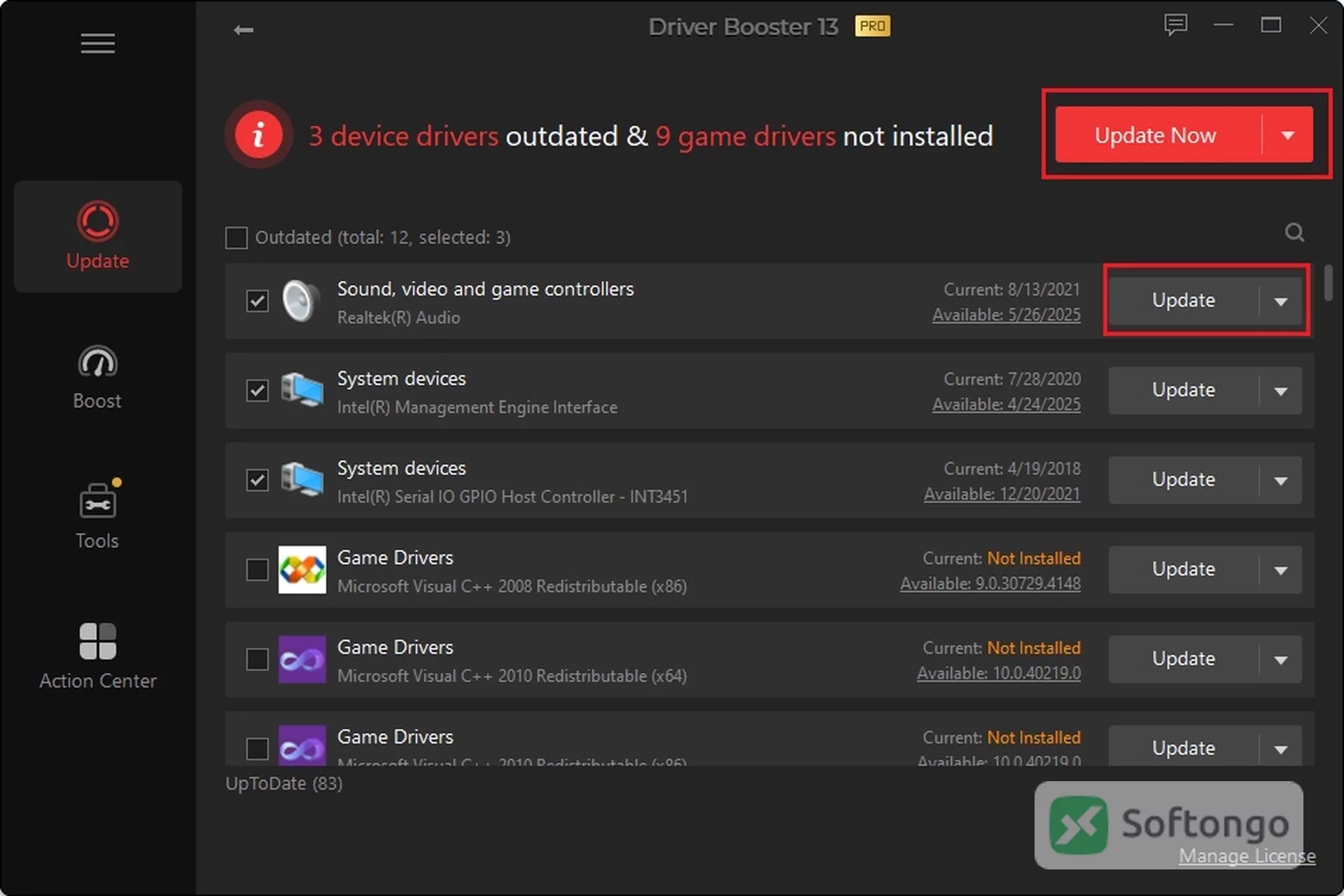
Task: Update the Intel Serial IO GPIO driver
Action: [x=1183, y=480]
